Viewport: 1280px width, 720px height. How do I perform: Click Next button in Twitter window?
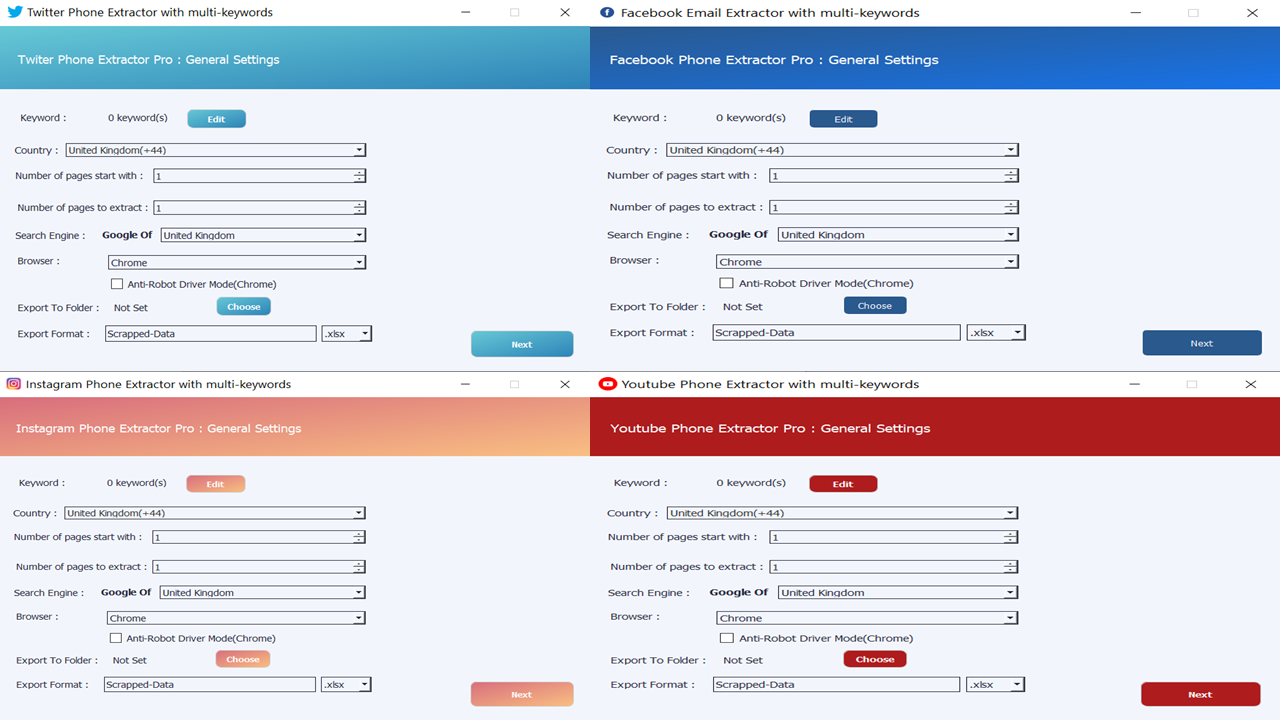coord(522,344)
